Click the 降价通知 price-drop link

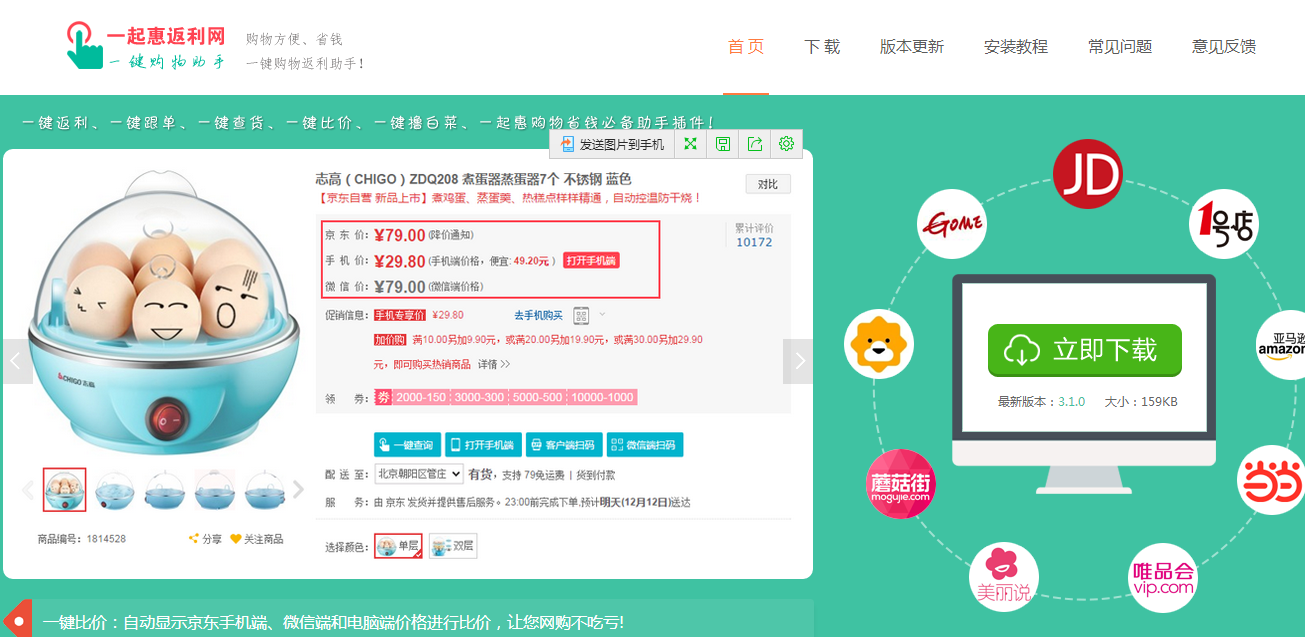pos(451,235)
